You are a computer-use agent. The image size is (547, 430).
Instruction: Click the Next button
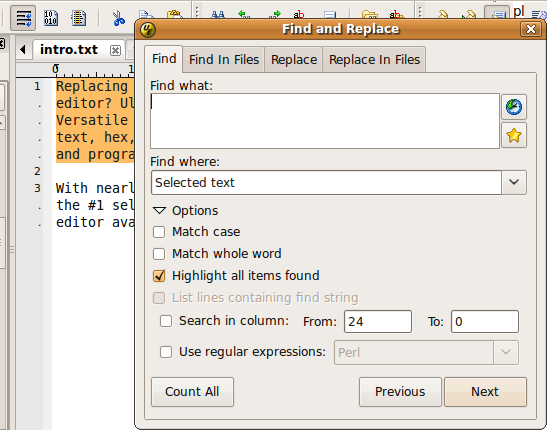tap(485, 392)
